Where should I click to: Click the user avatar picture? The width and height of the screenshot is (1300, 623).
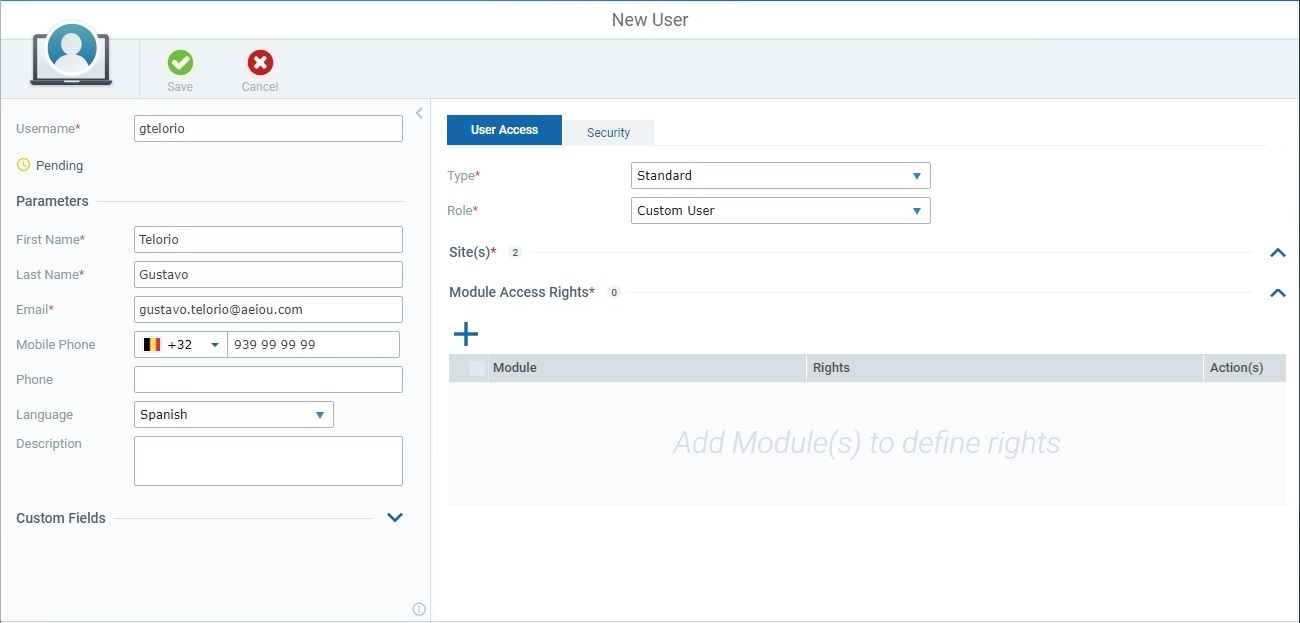click(x=70, y=52)
